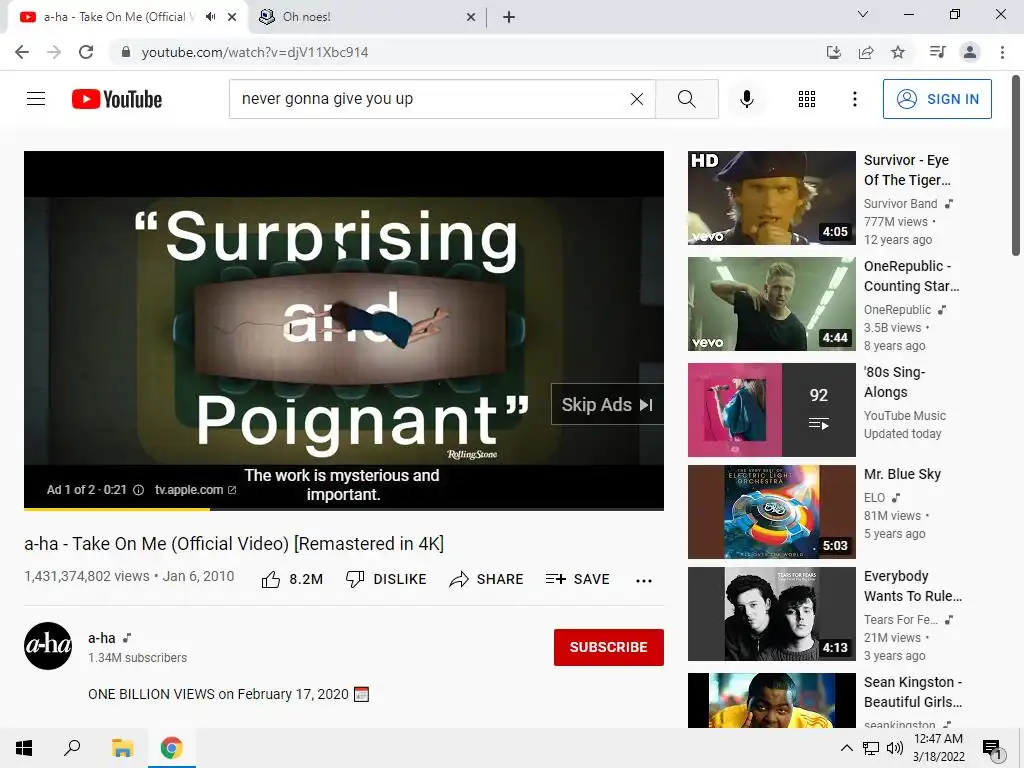This screenshot has width=1024, height=768.
Task: Click the Survivor Band channel name
Action: pyautogui.click(x=901, y=204)
